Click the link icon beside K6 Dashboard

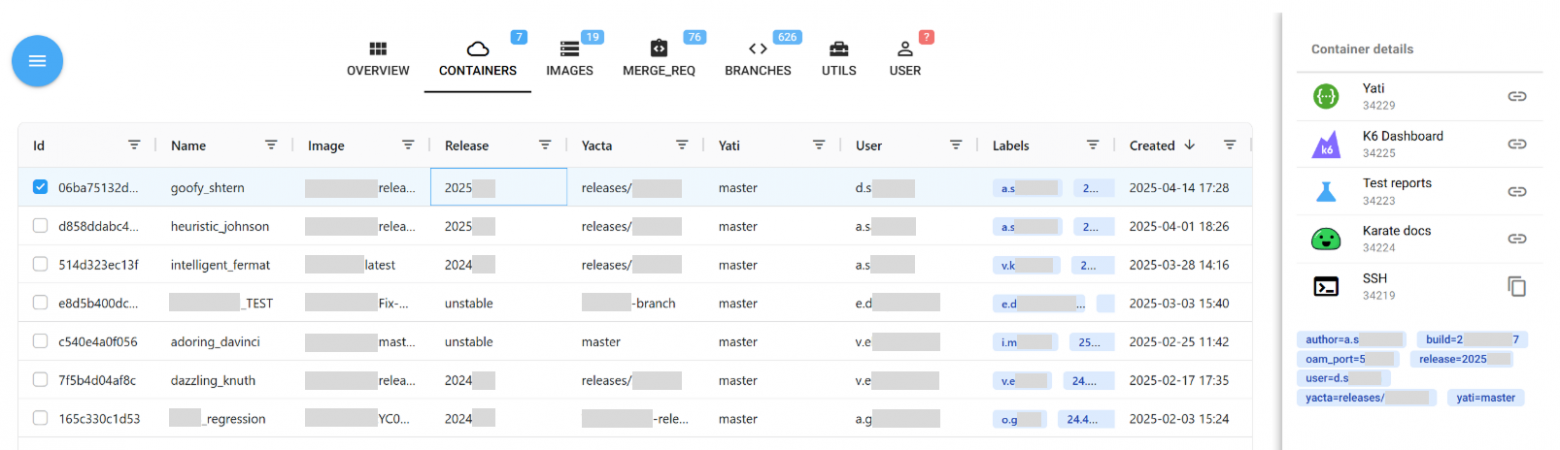(1517, 144)
